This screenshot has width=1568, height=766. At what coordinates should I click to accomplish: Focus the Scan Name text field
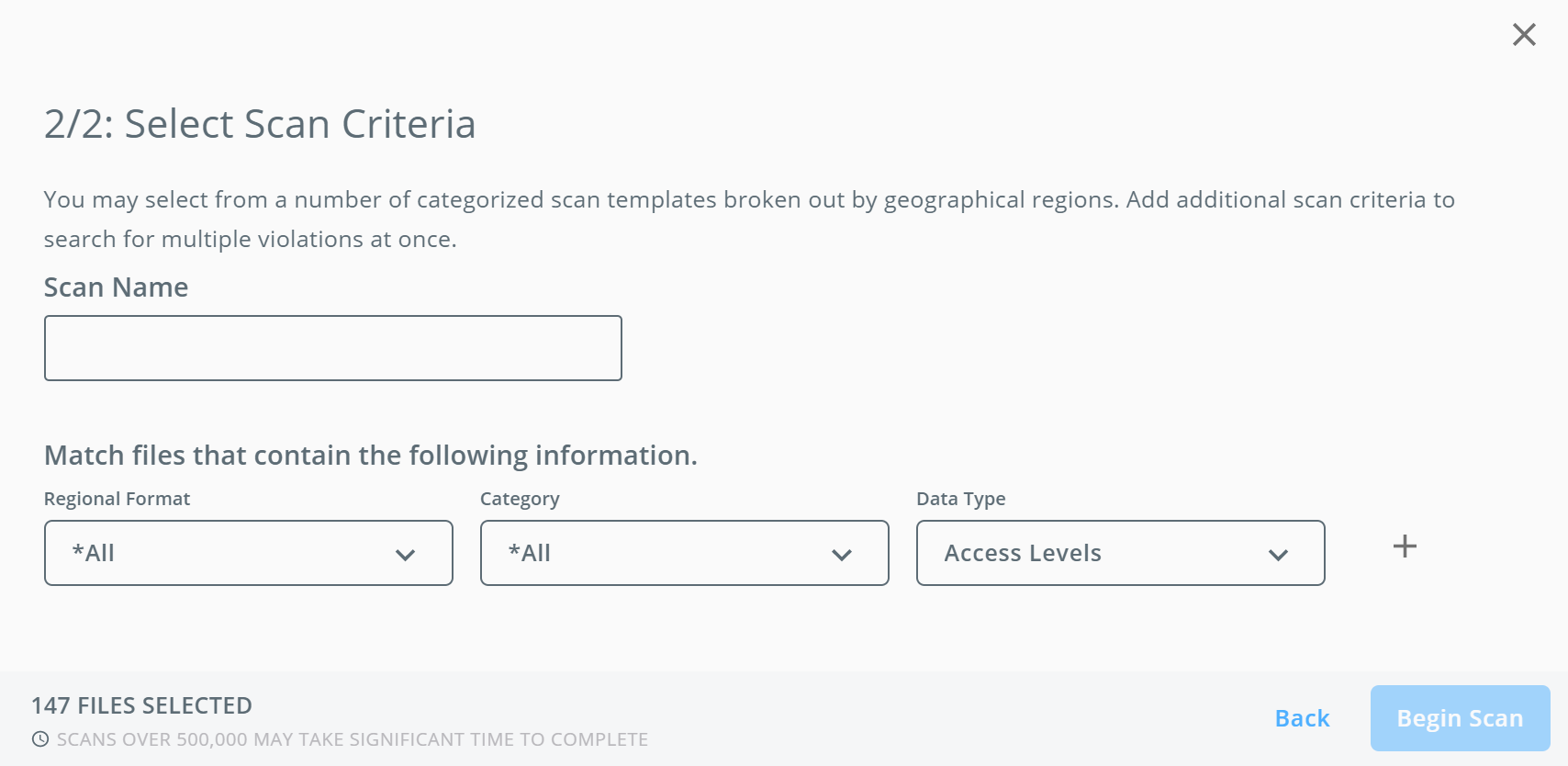[x=333, y=348]
